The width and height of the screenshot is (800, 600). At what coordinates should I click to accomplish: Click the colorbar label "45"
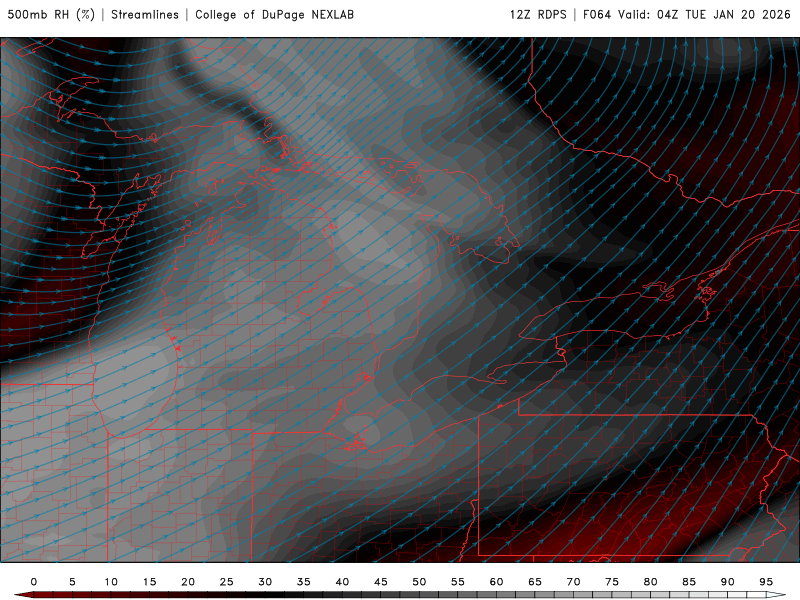[x=381, y=582]
